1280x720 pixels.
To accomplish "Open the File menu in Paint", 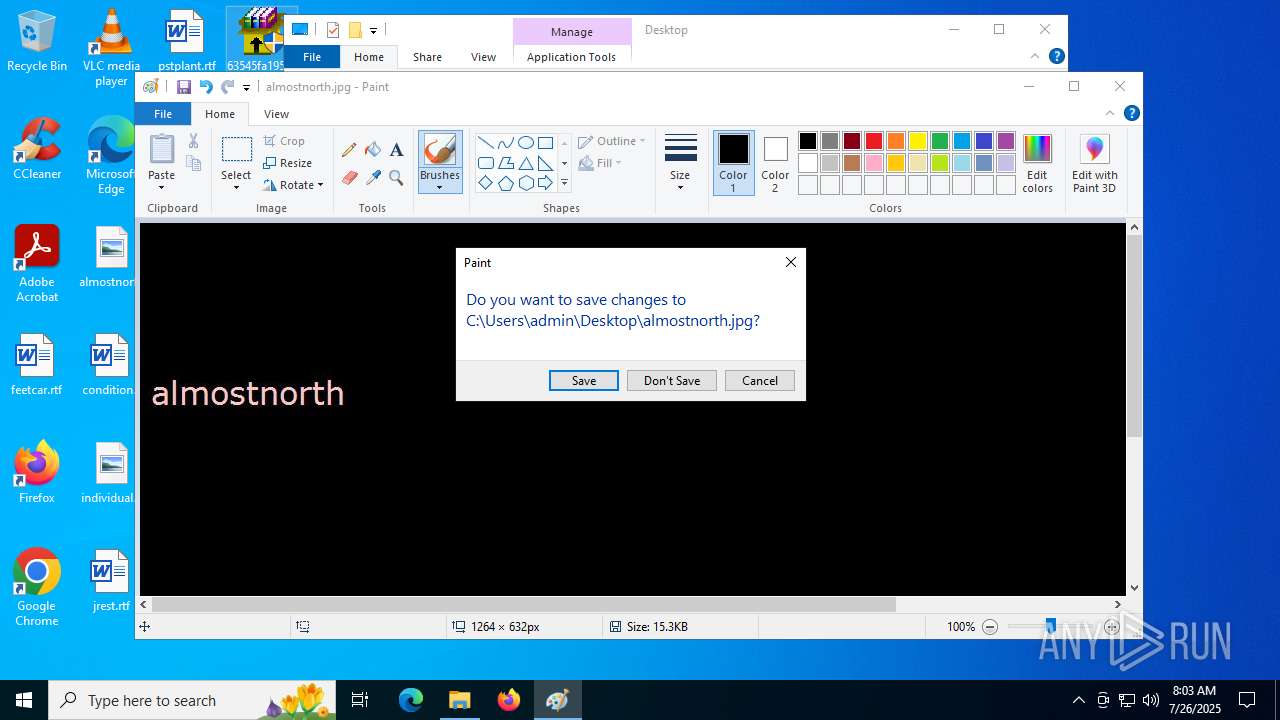I will pyautogui.click(x=162, y=114).
